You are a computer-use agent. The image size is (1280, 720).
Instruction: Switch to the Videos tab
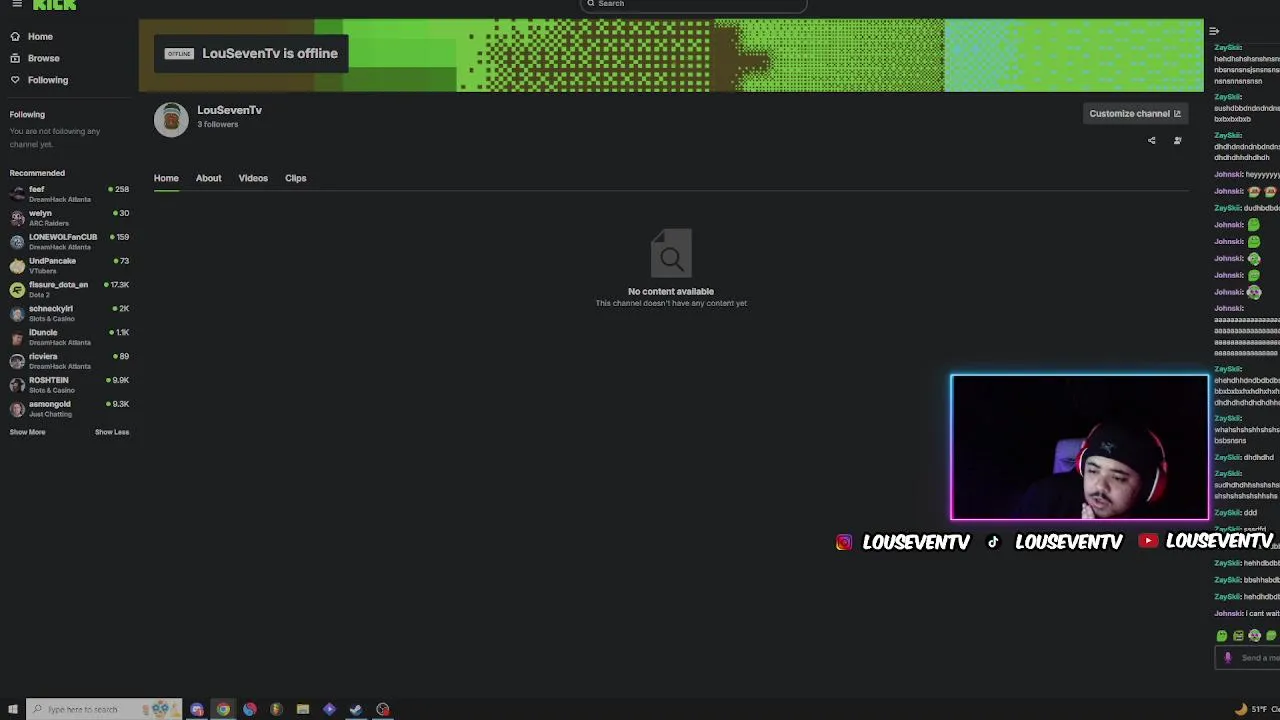[253, 178]
